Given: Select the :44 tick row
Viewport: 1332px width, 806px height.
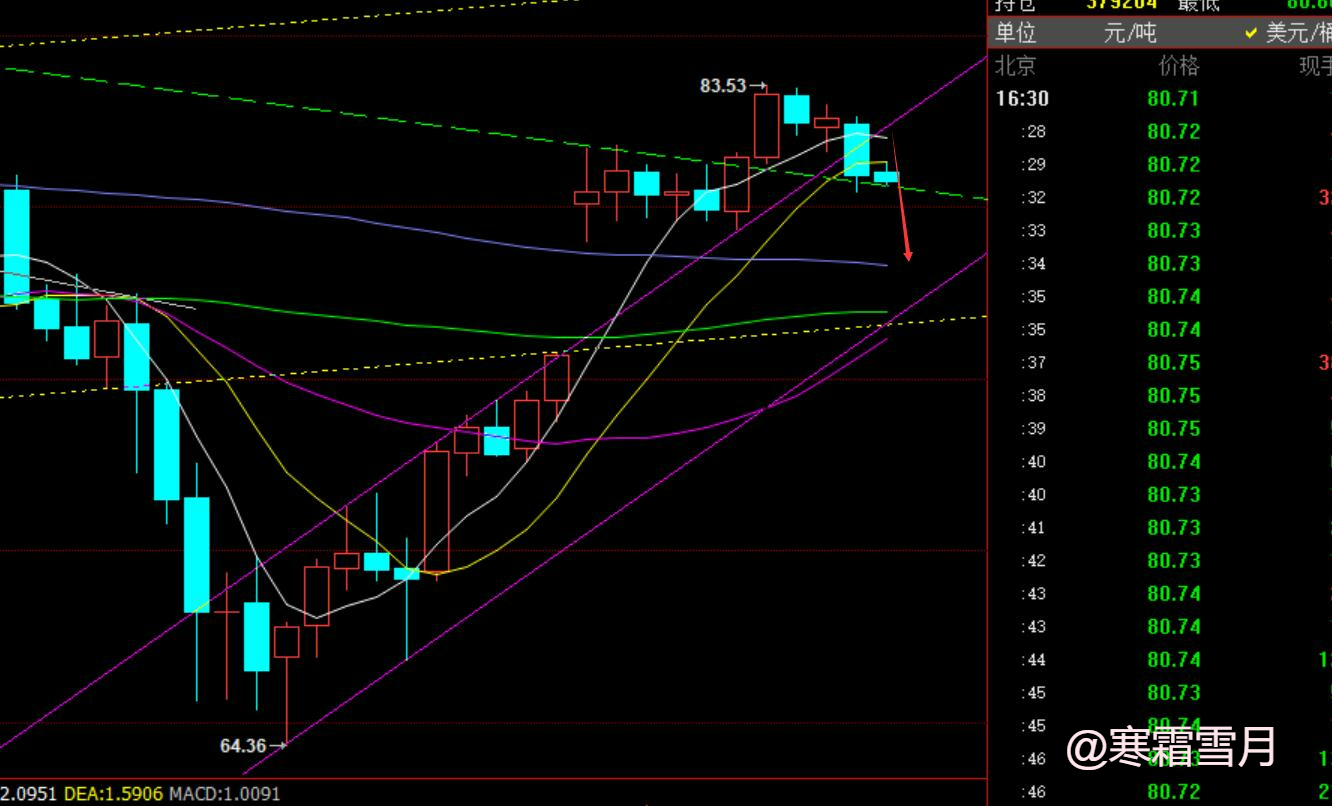Looking at the screenshot, I should (1161, 659).
